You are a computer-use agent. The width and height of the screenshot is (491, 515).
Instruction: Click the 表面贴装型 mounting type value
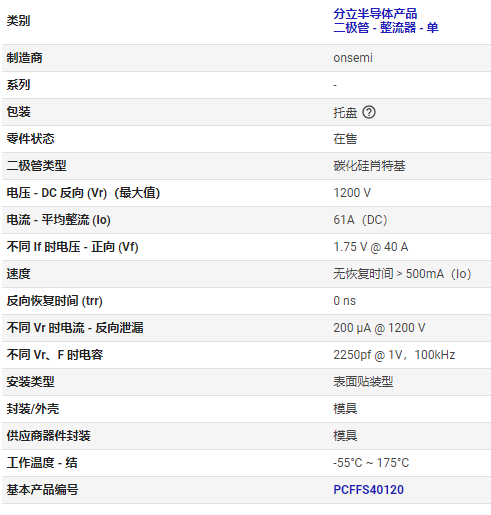(363, 382)
